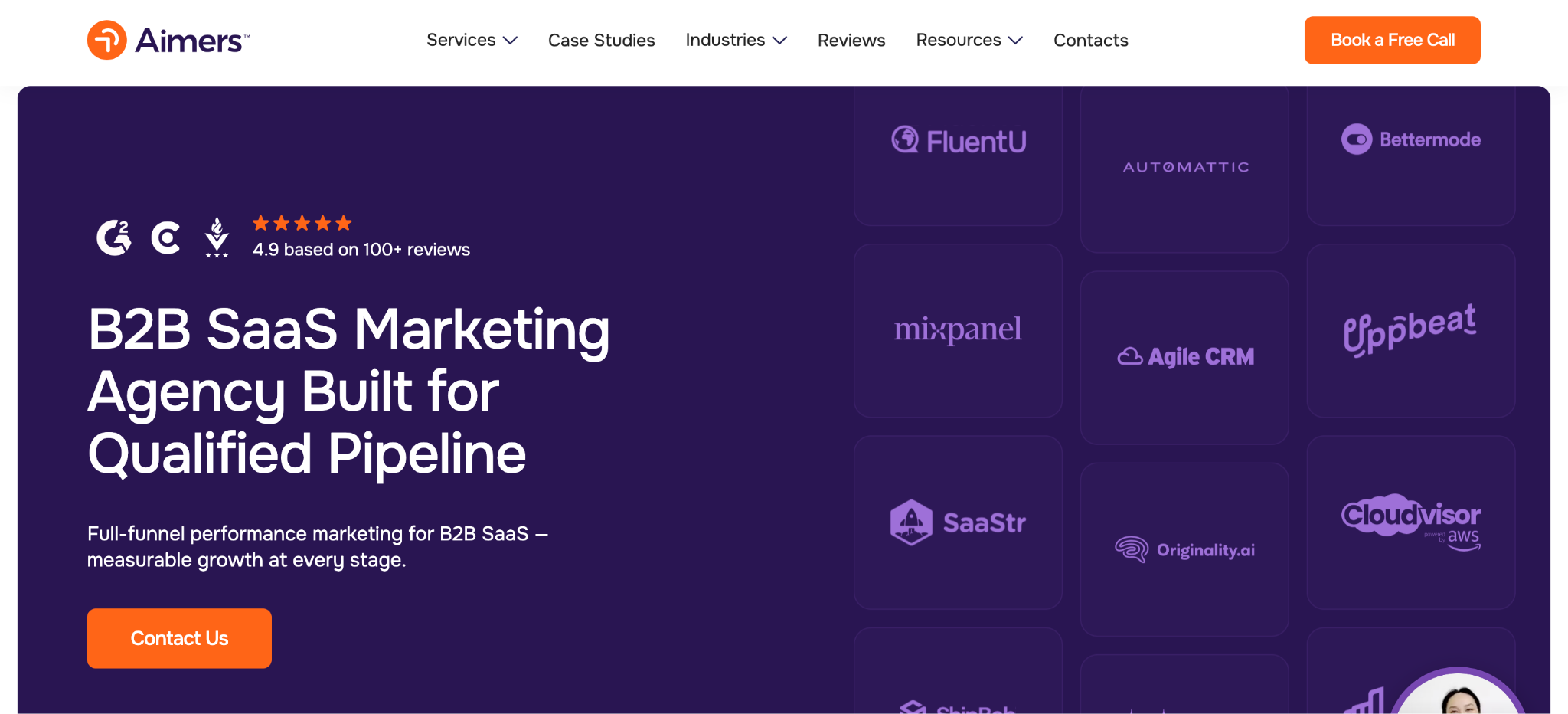The image size is (1568, 714).
Task: Open the mixpanel client logo card
Action: pos(958,330)
